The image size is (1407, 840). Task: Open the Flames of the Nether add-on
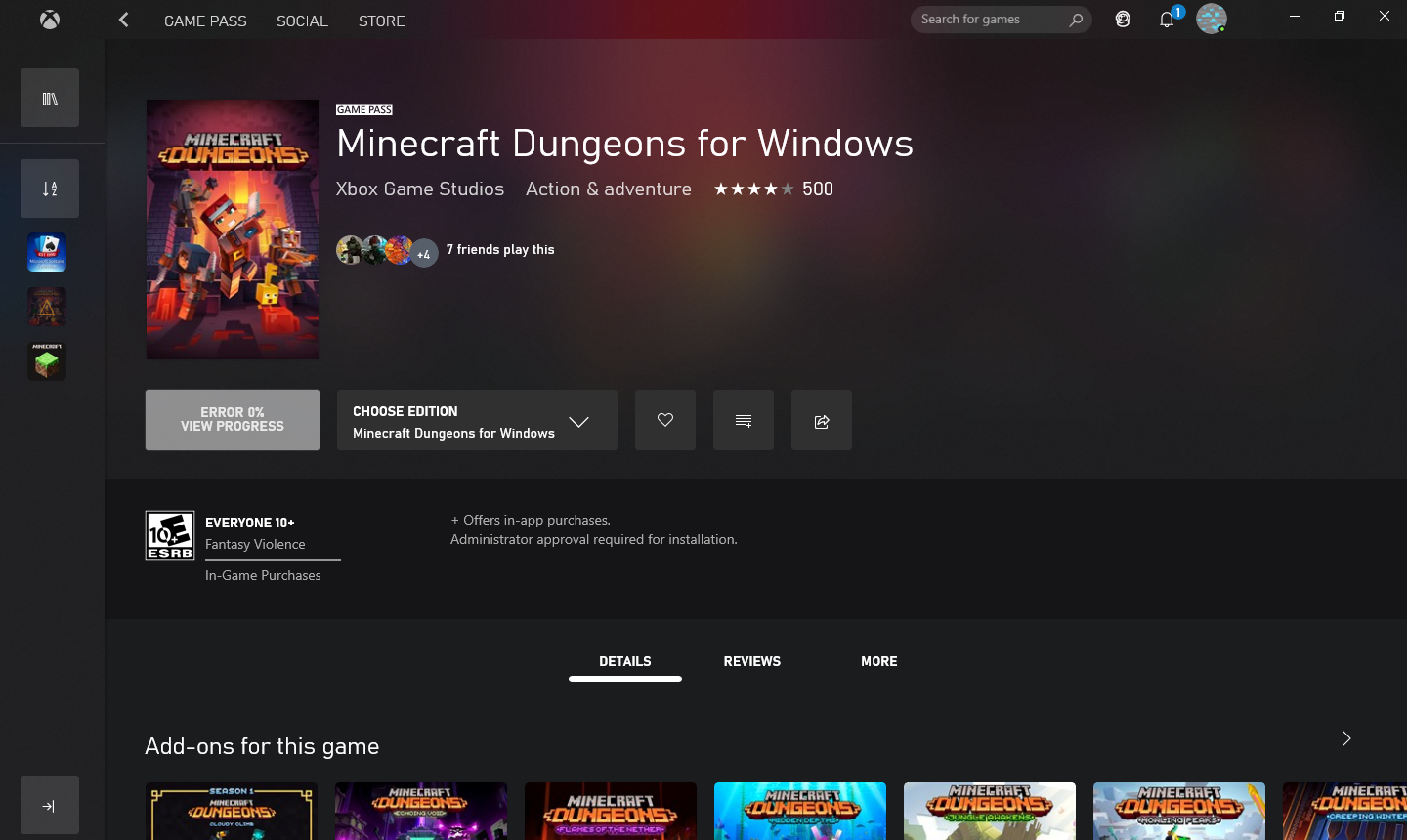coord(611,811)
